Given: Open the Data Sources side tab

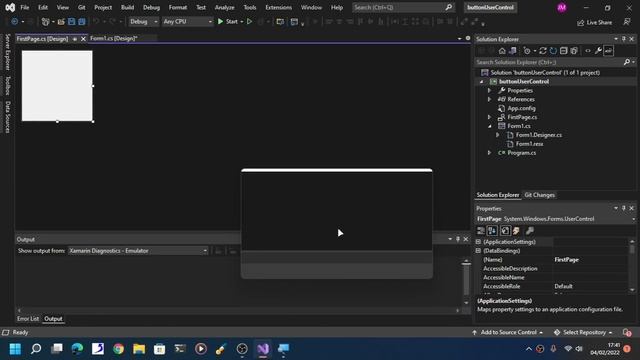Looking at the screenshot, I should [7, 117].
